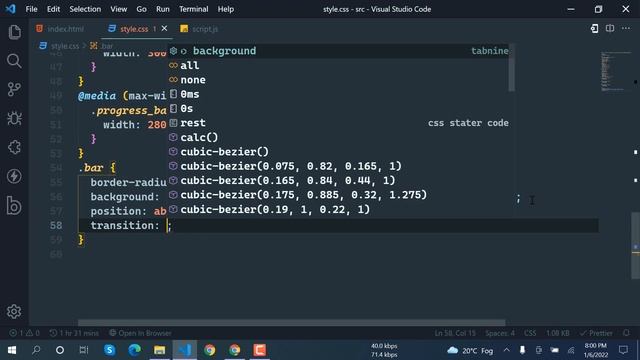
Task: Open the Help menu
Action: pyautogui.click(x=225, y=9)
